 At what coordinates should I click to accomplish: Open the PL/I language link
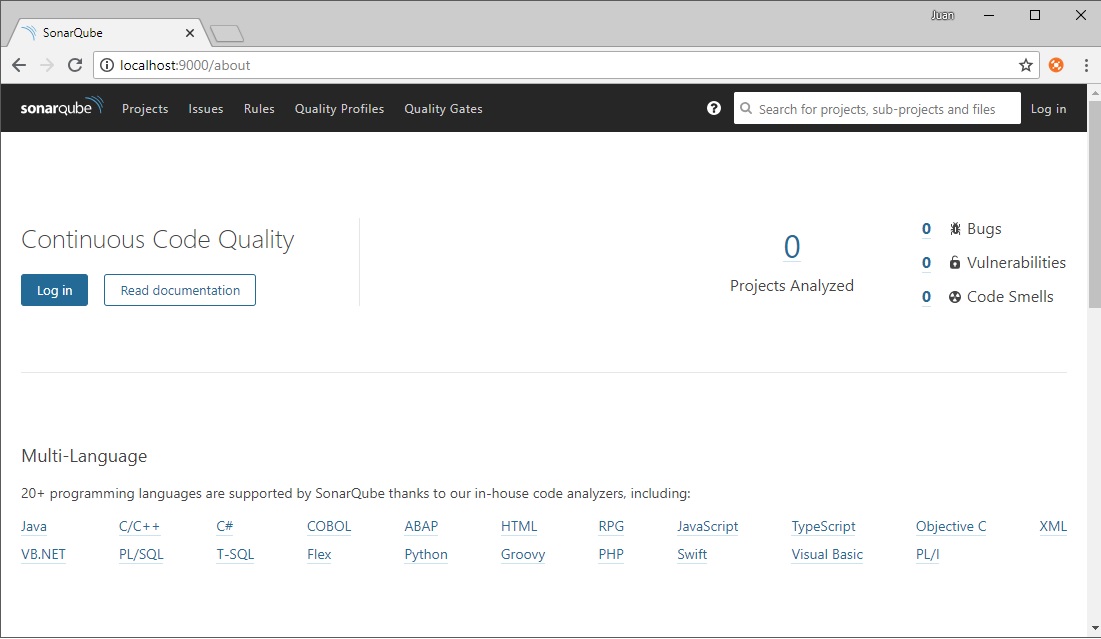point(928,555)
